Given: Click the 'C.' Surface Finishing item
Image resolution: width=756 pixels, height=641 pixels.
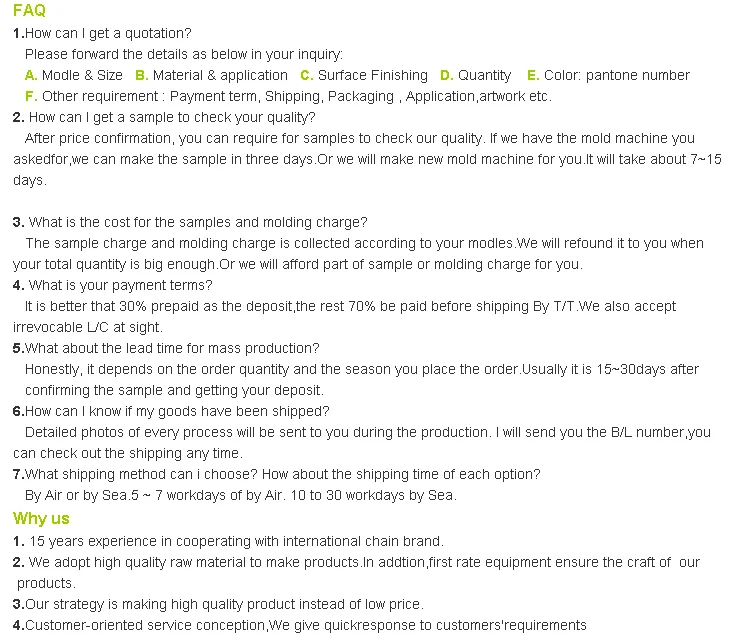Looking at the screenshot, I should [x=364, y=75].
